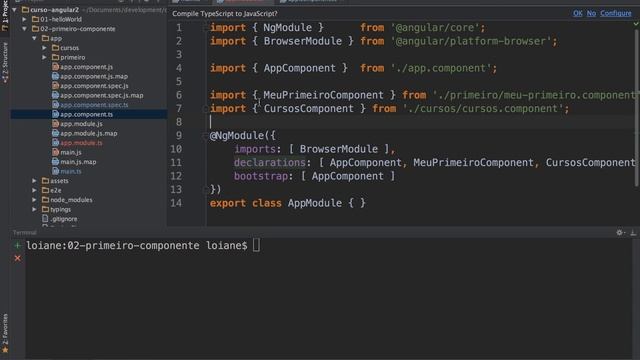The height and width of the screenshot is (360, 640).
Task: Expand the assets folder arrow
Action: tap(35, 181)
